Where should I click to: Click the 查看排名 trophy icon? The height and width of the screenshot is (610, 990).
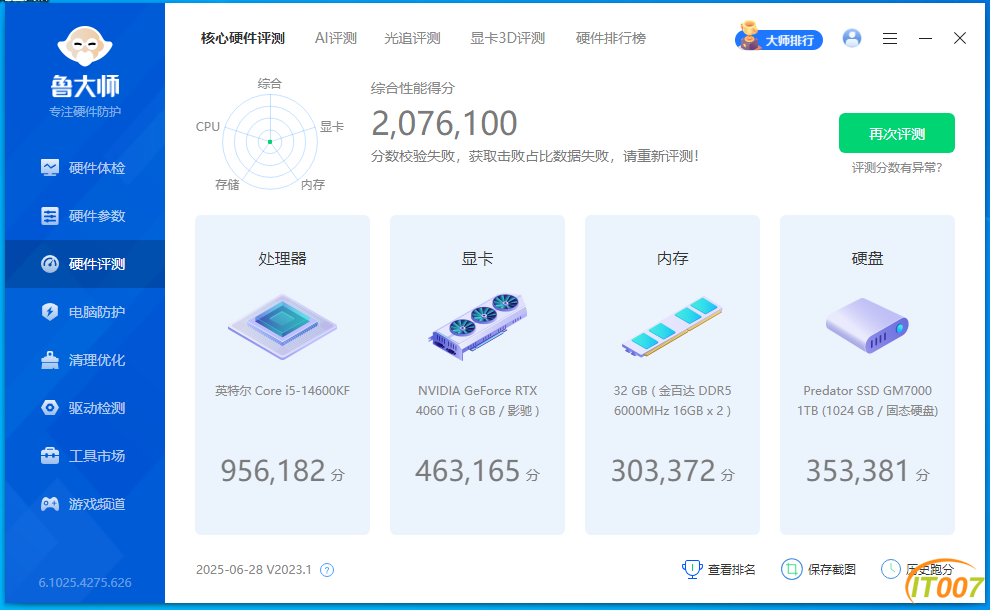click(692, 569)
